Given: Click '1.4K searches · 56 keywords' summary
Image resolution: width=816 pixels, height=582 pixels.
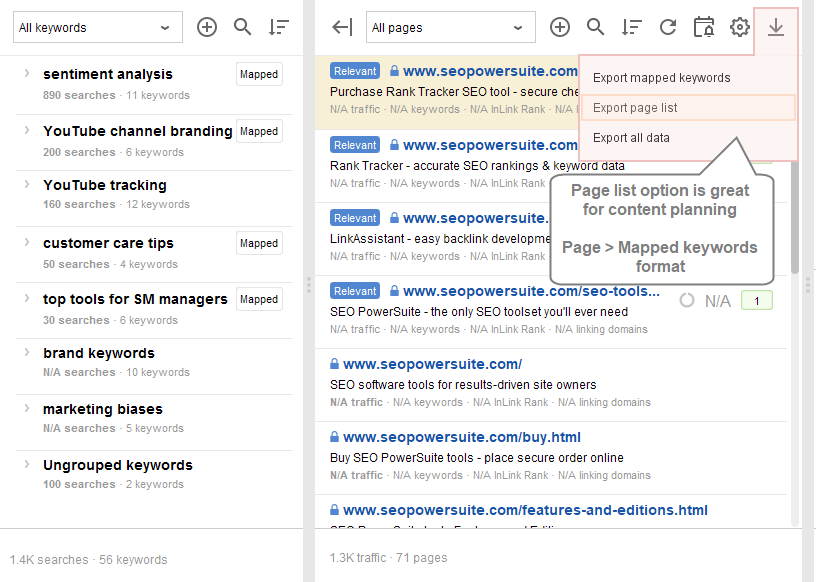Looking at the screenshot, I should pyautogui.click(x=88, y=560).
